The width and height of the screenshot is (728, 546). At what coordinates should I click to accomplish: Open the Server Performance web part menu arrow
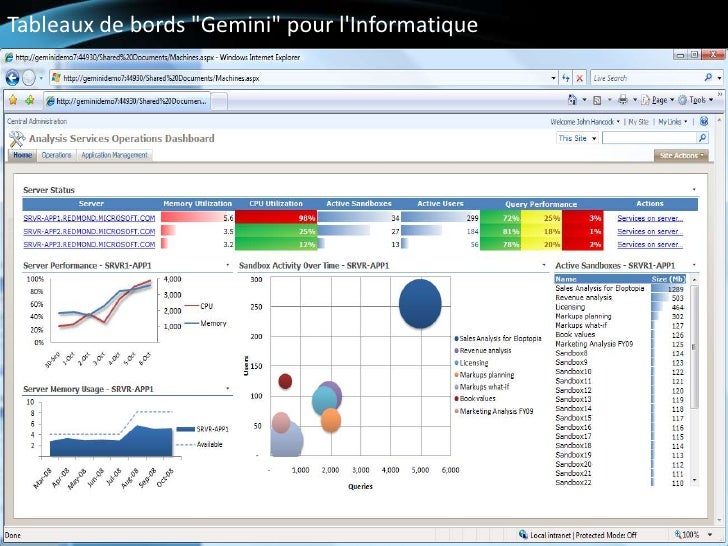228,265
